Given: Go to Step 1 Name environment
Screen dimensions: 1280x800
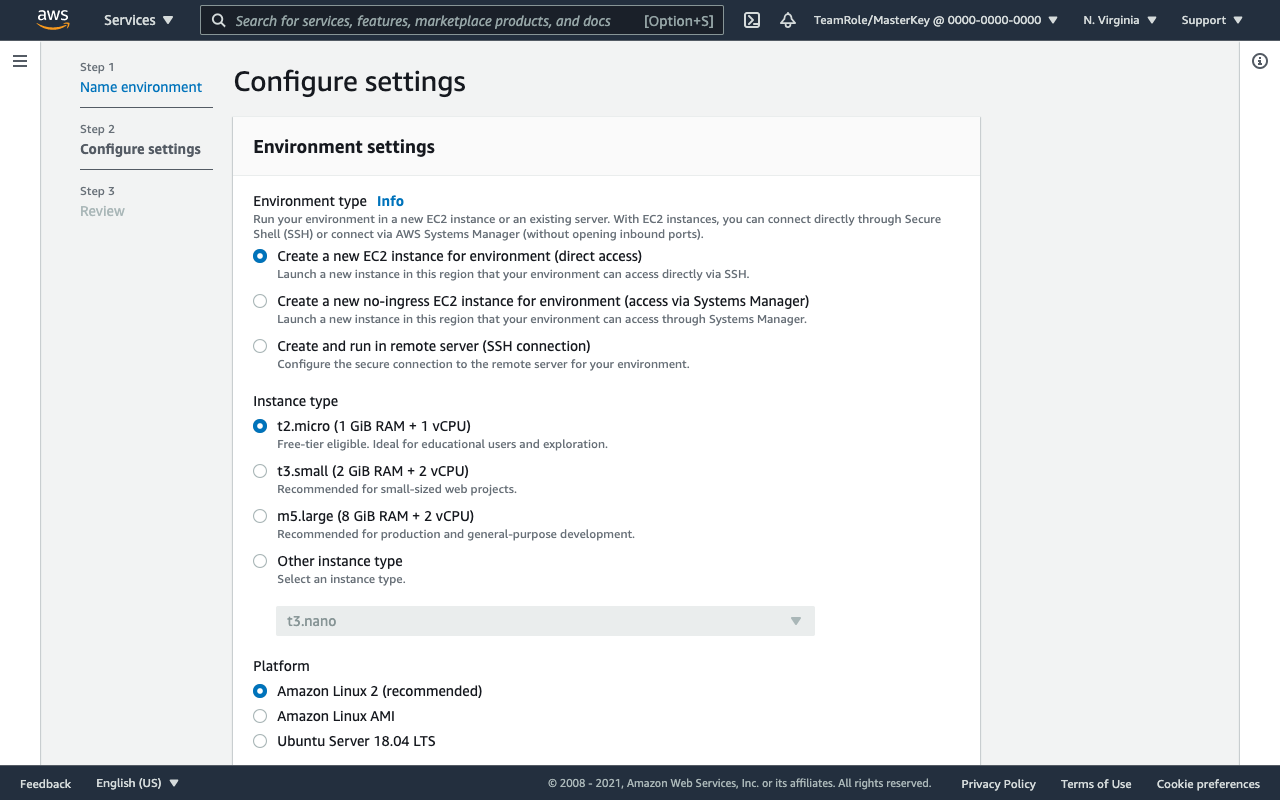Looking at the screenshot, I should pos(141,87).
